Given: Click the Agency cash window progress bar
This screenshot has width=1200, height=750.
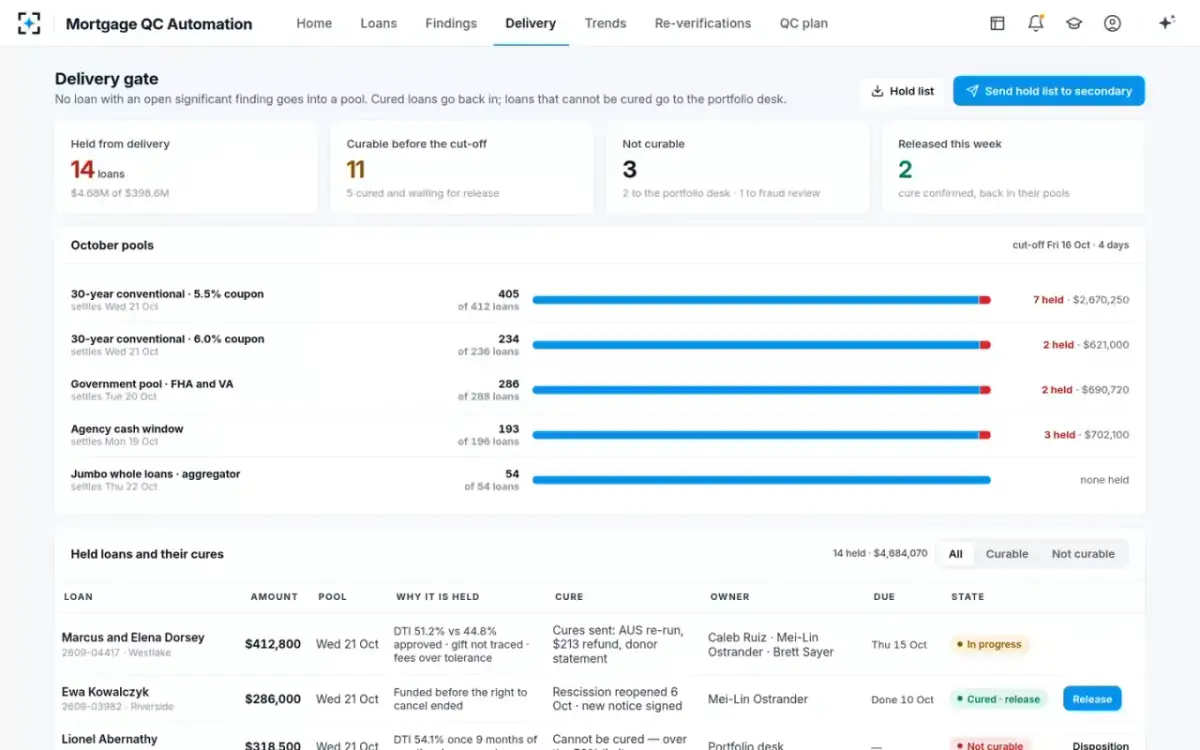Looking at the screenshot, I should [761, 435].
